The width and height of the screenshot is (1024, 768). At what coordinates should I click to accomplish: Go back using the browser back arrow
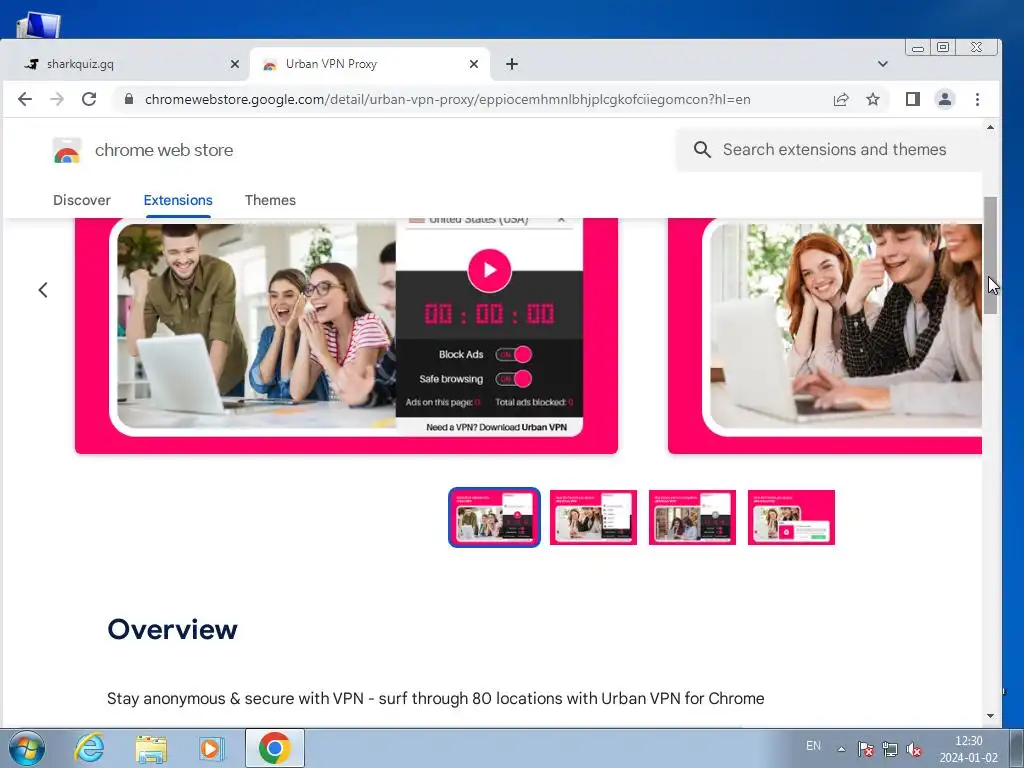pos(25,99)
